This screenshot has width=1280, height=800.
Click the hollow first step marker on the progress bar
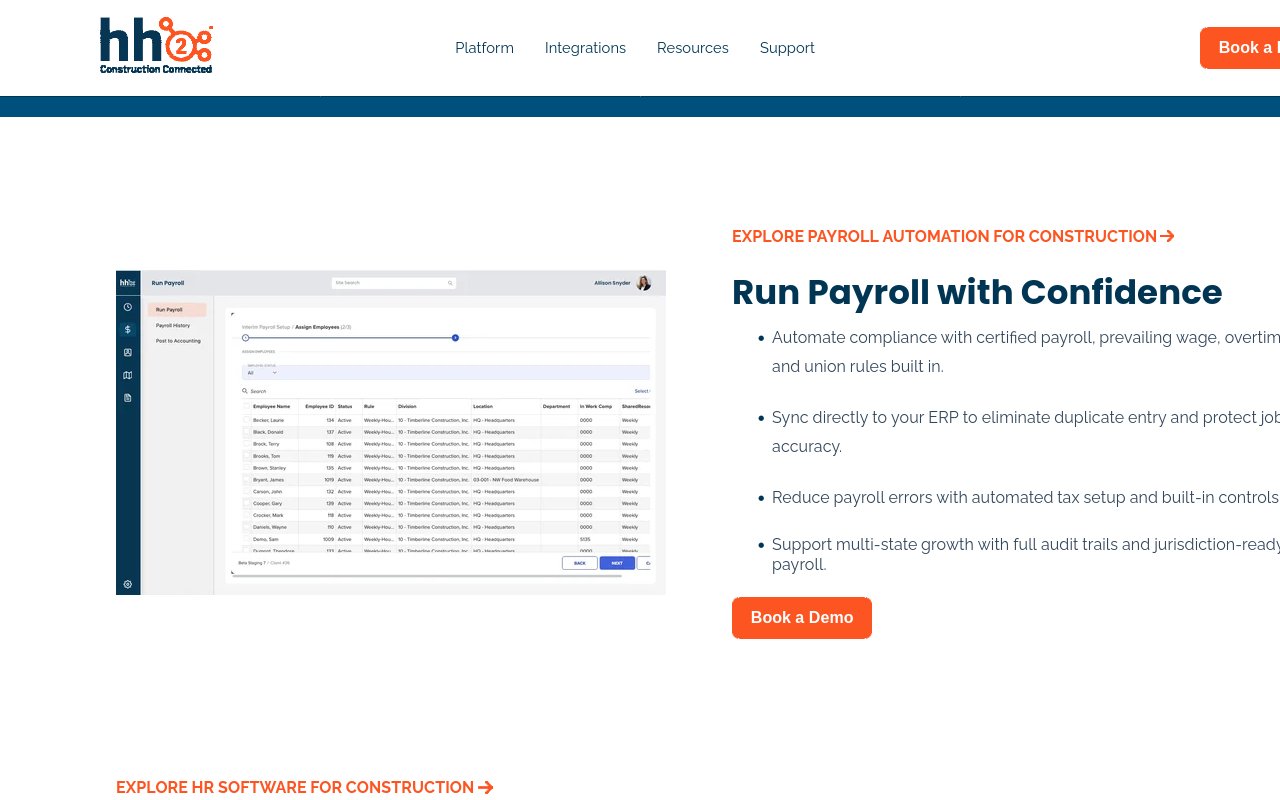point(246,338)
